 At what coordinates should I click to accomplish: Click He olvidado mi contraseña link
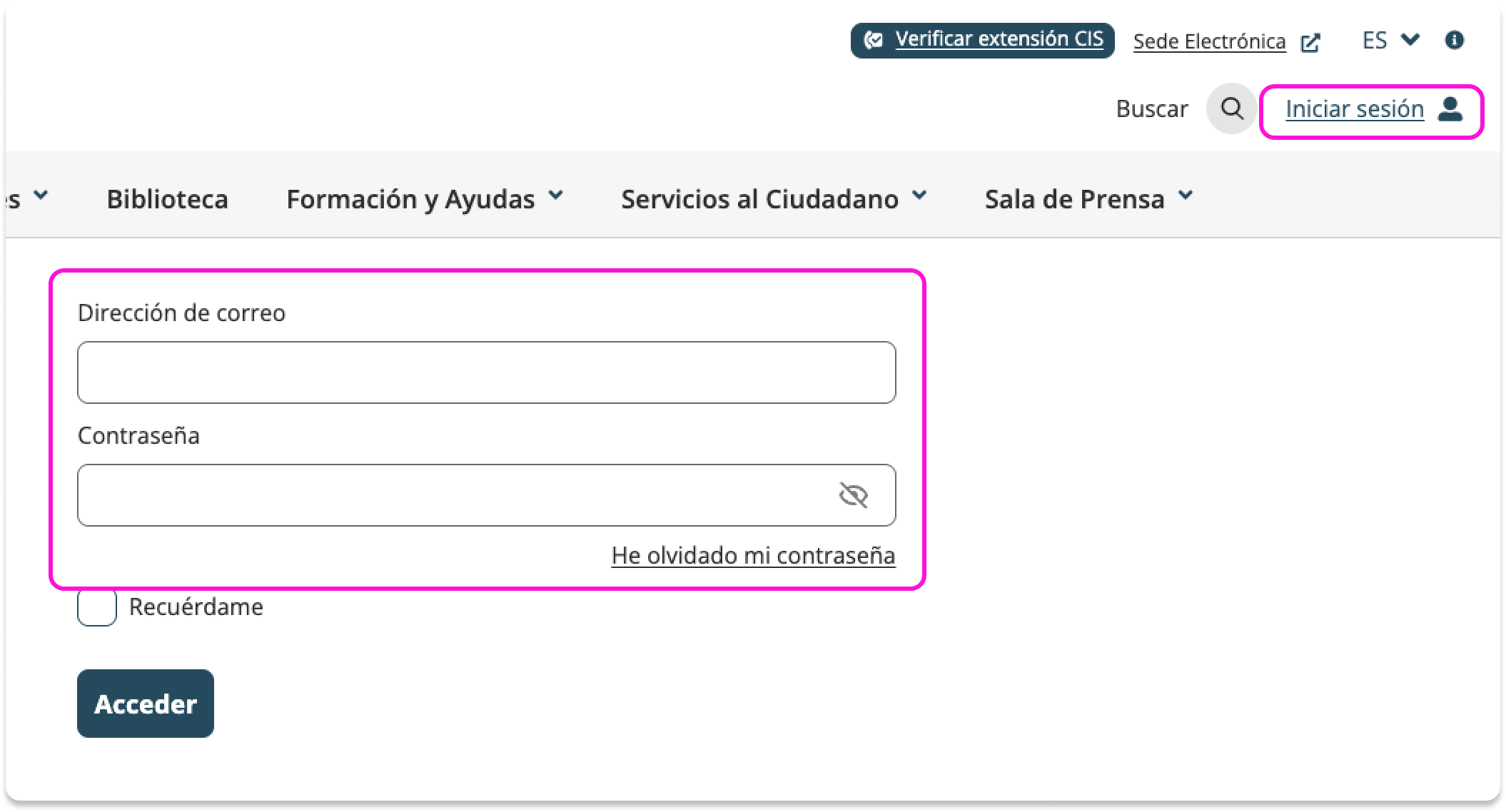[x=753, y=555]
